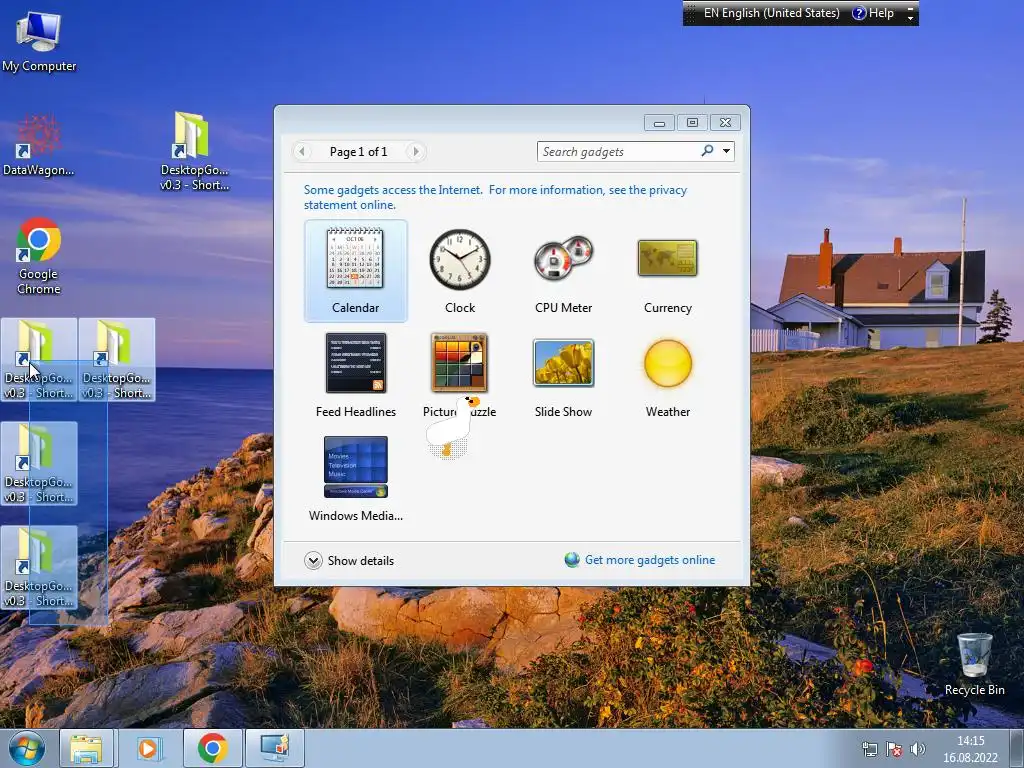Click the goose walking over the gadget window
This screenshot has width=1024, height=768.
pos(453,426)
